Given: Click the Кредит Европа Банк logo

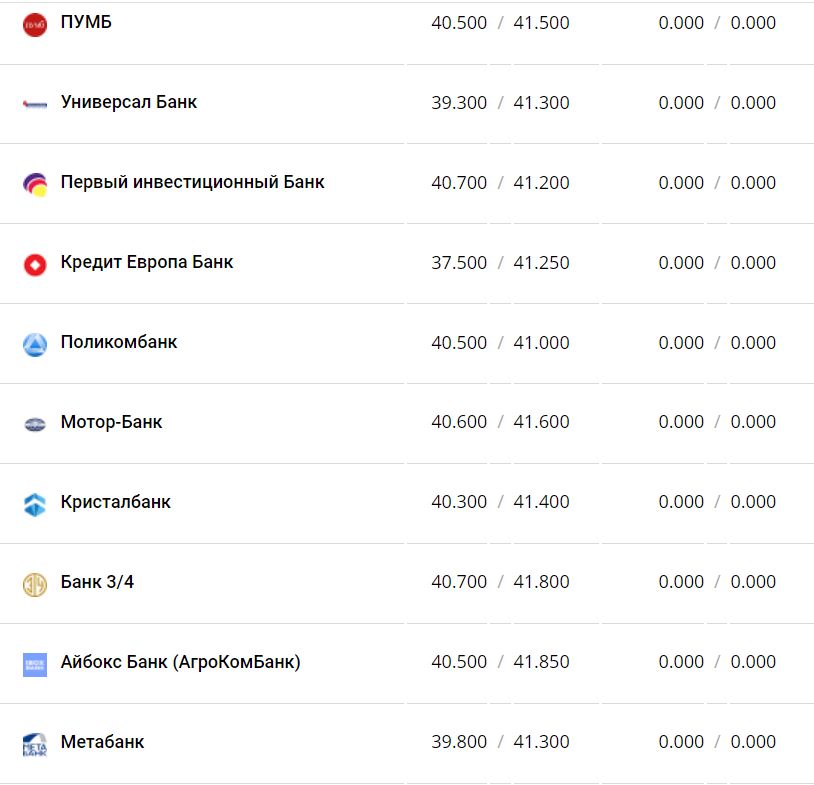Looking at the screenshot, I should (x=35, y=264).
